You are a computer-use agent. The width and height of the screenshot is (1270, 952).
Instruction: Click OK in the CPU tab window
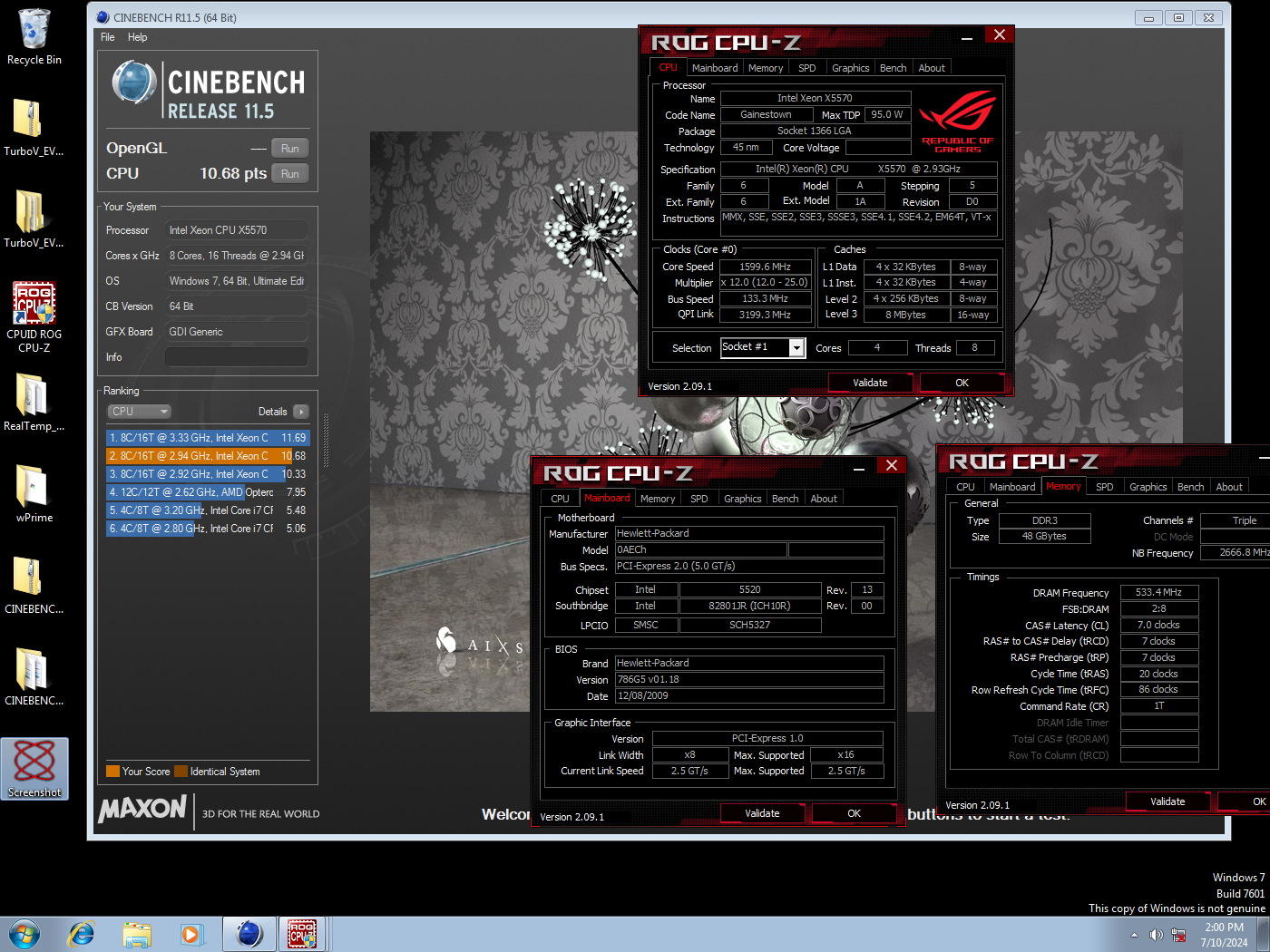pyautogui.click(x=962, y=383)
